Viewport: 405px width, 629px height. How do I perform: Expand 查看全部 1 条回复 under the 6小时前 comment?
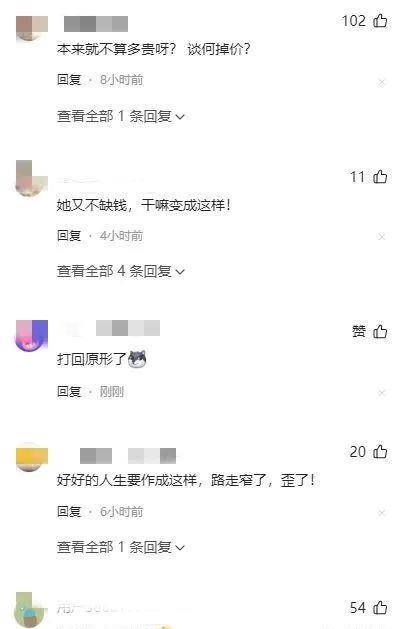(120, 547)
